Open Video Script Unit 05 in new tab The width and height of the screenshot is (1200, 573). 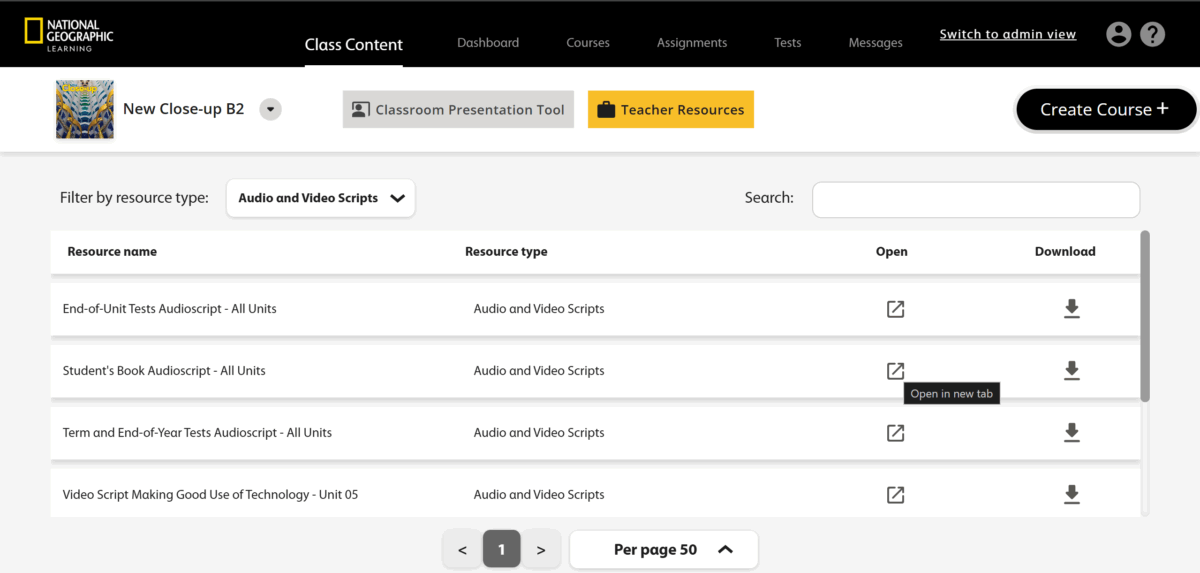(x=895, y=495)
